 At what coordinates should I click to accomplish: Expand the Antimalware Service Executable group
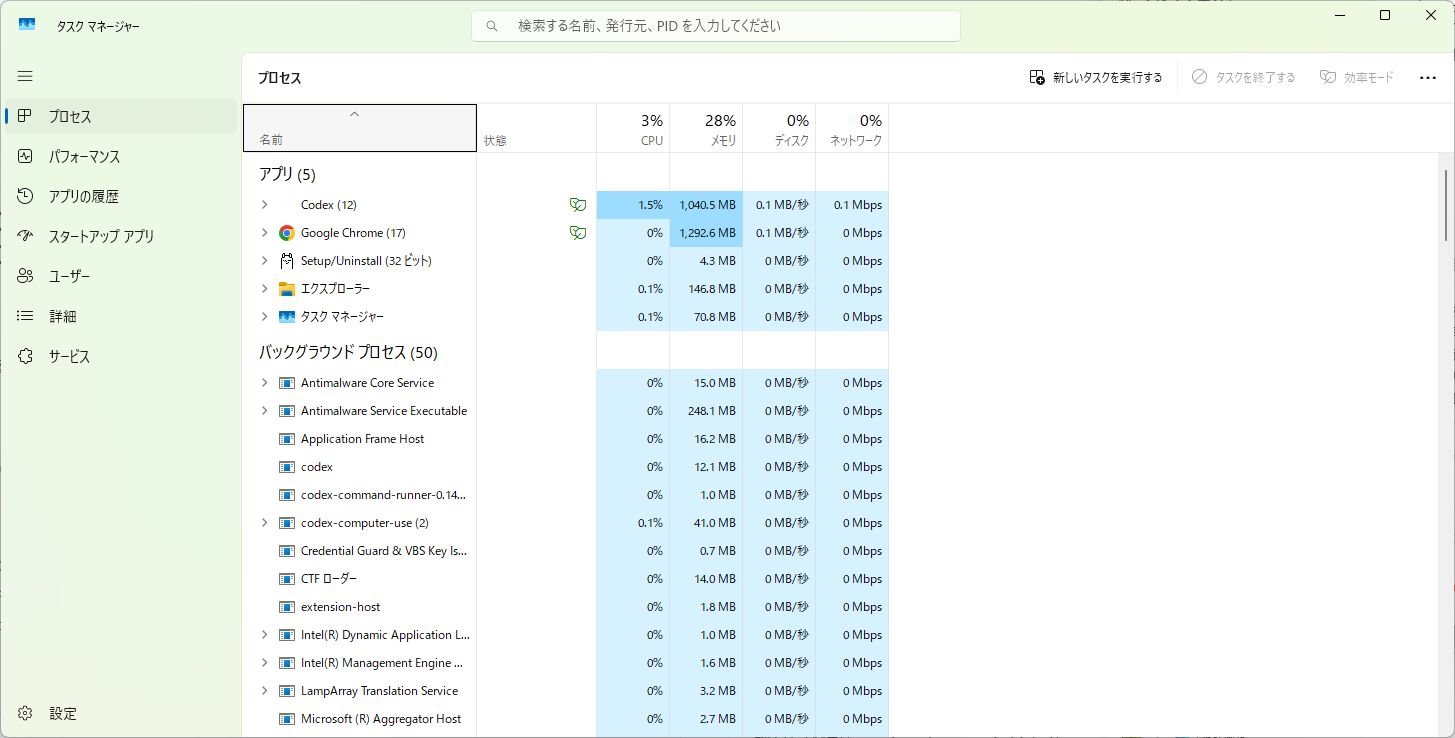pyautogui.click(x=264, y=411)
